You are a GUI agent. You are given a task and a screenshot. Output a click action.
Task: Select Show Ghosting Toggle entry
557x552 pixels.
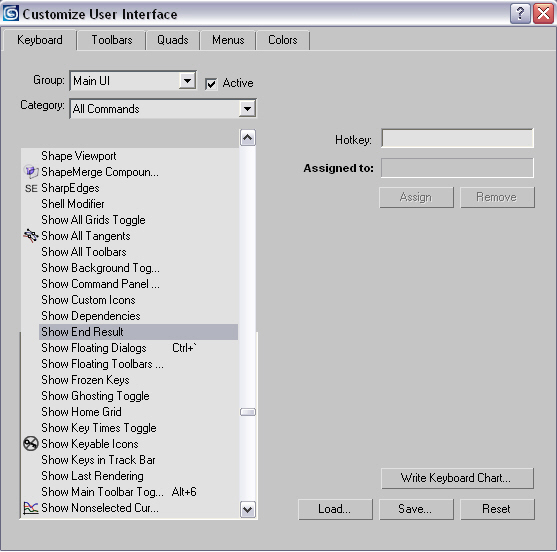click(95, 396)
